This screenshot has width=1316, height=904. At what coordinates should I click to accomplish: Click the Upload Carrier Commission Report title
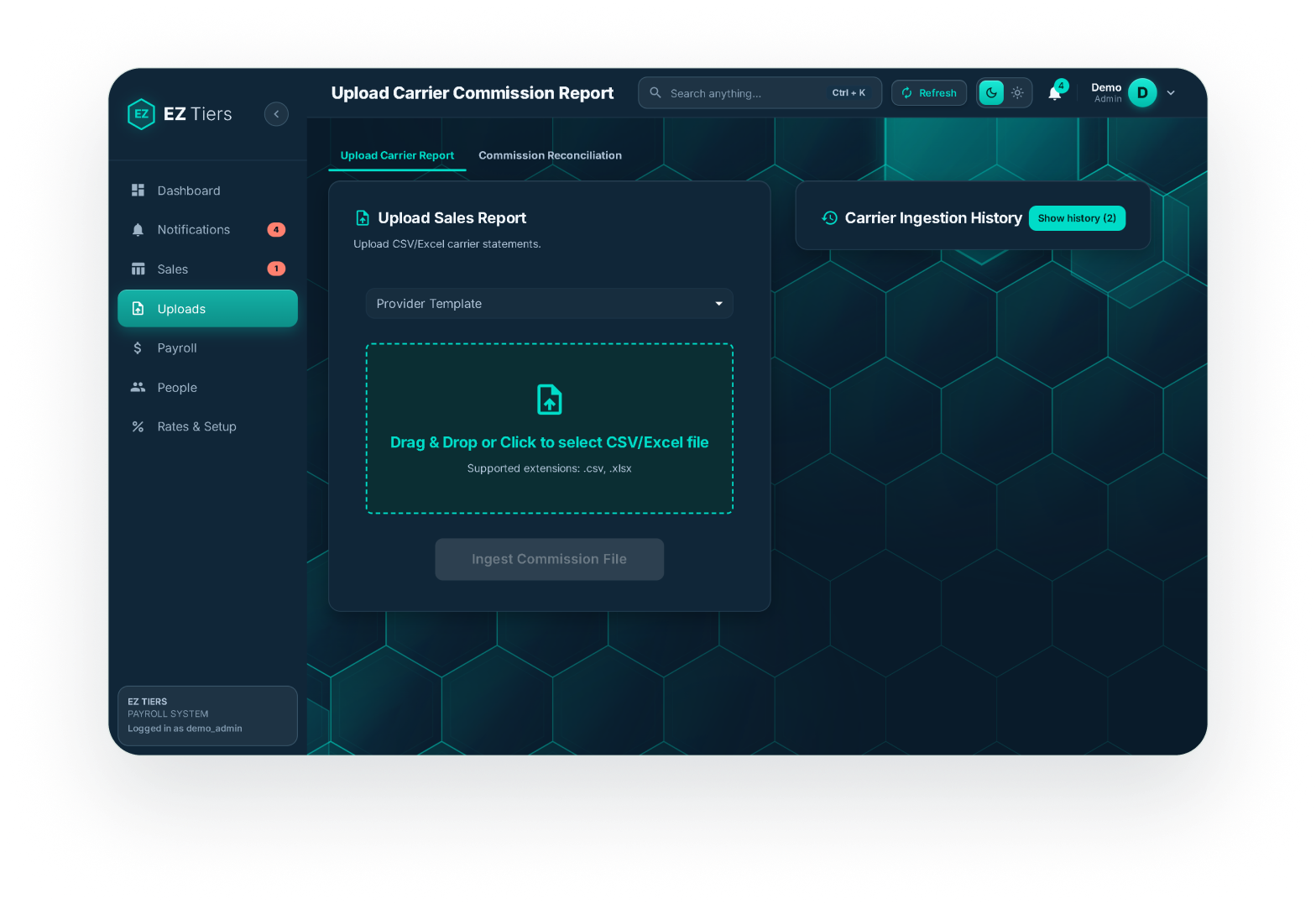(473, 93)
